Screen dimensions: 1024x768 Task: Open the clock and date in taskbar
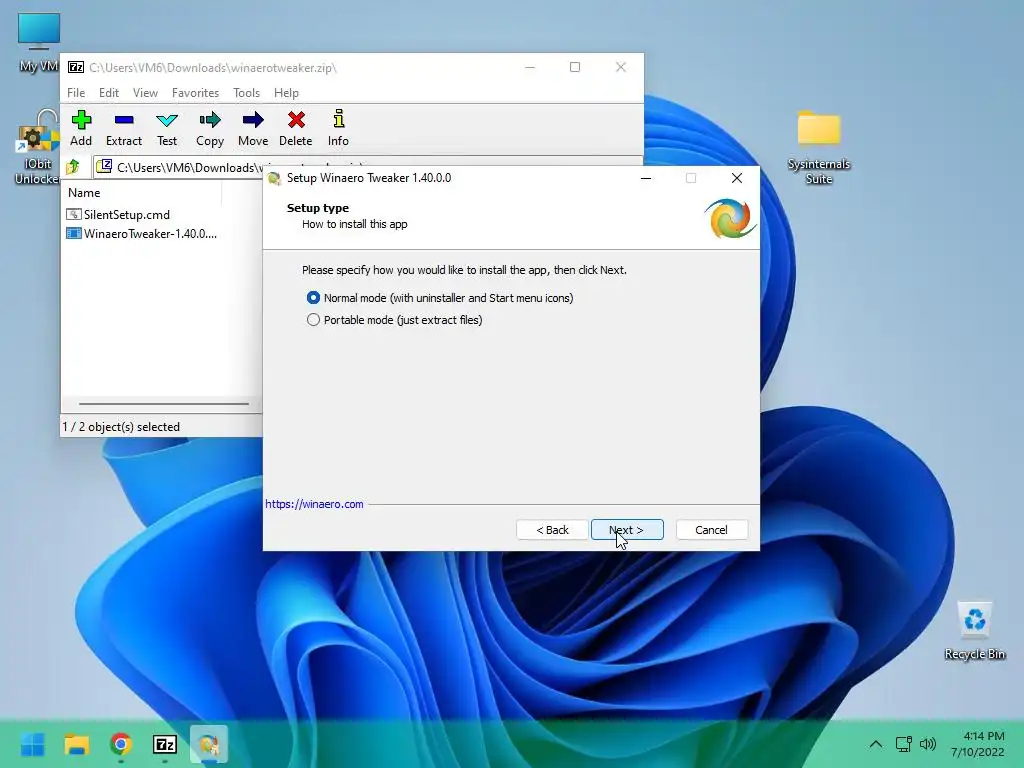[977, 744]
